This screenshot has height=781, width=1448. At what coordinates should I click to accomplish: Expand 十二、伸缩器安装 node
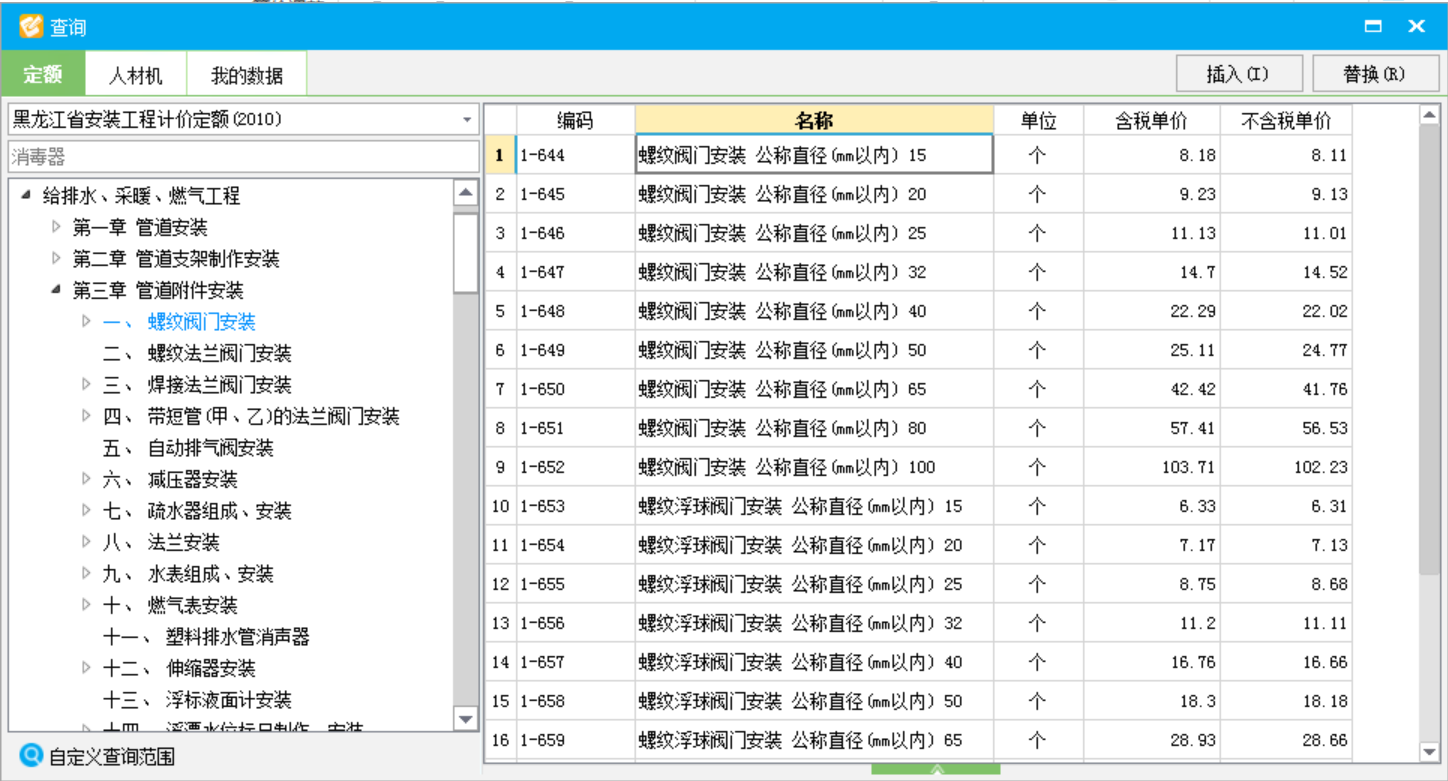[87, 668]
